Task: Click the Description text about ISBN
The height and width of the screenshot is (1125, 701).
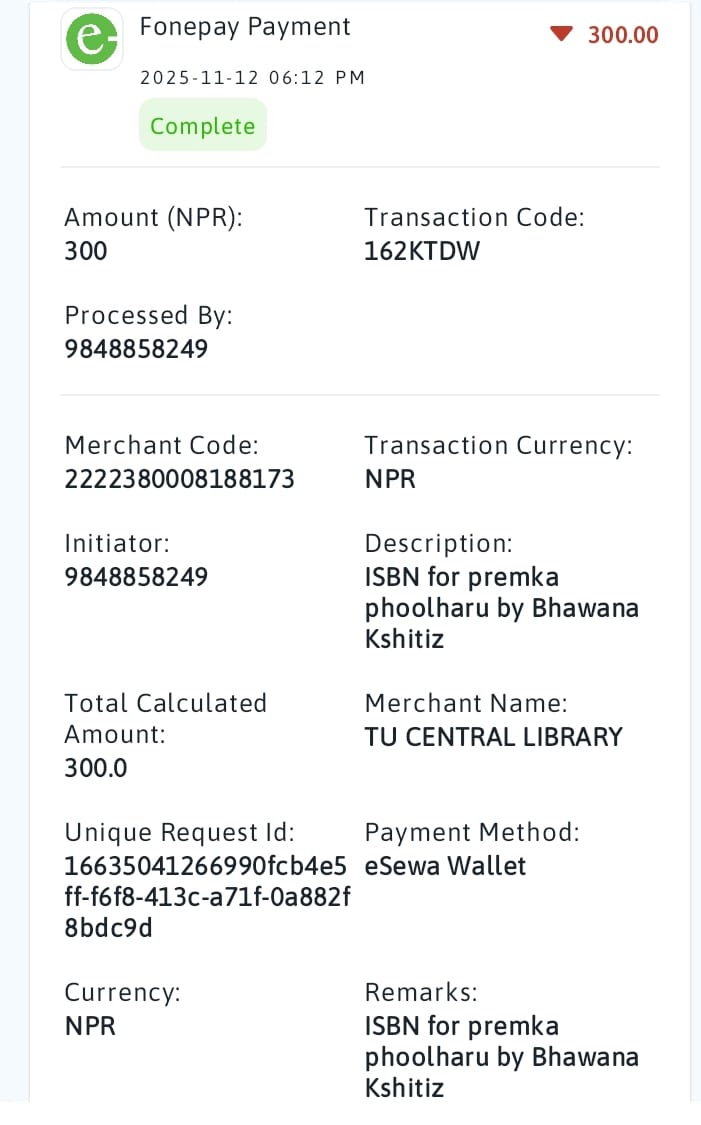Action: 500,607
